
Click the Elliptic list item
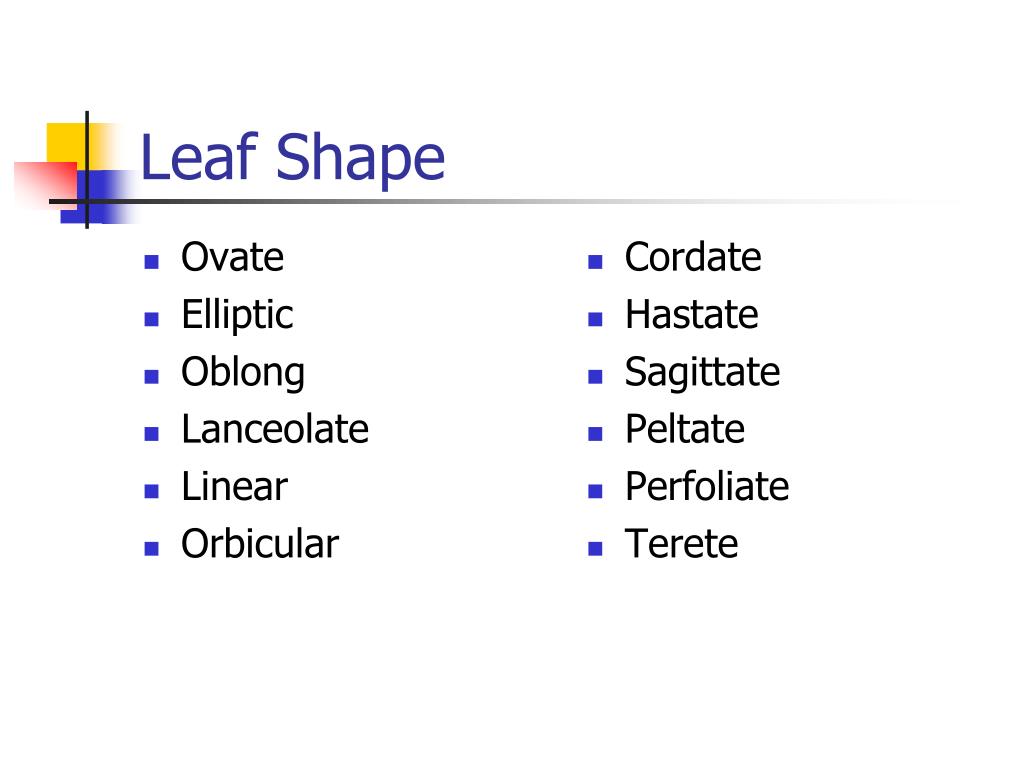[237, 315]
